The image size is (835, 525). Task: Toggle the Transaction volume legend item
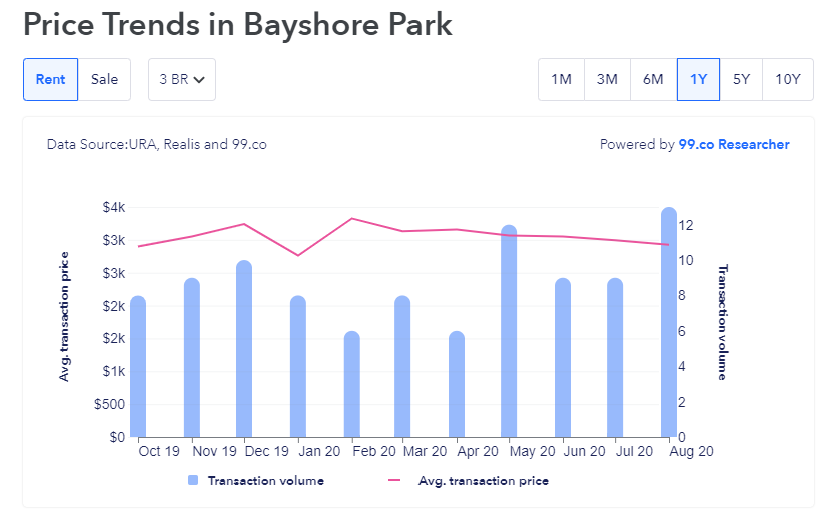point(256,481)
